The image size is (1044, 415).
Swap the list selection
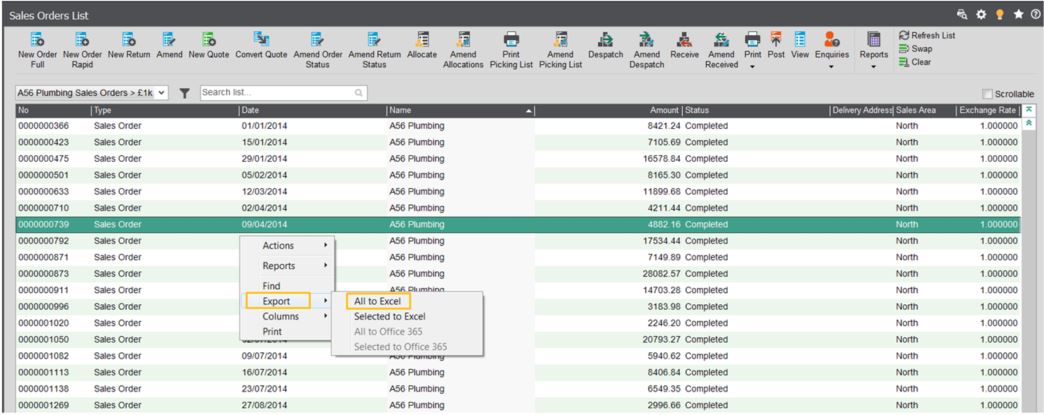pos(915,49)
